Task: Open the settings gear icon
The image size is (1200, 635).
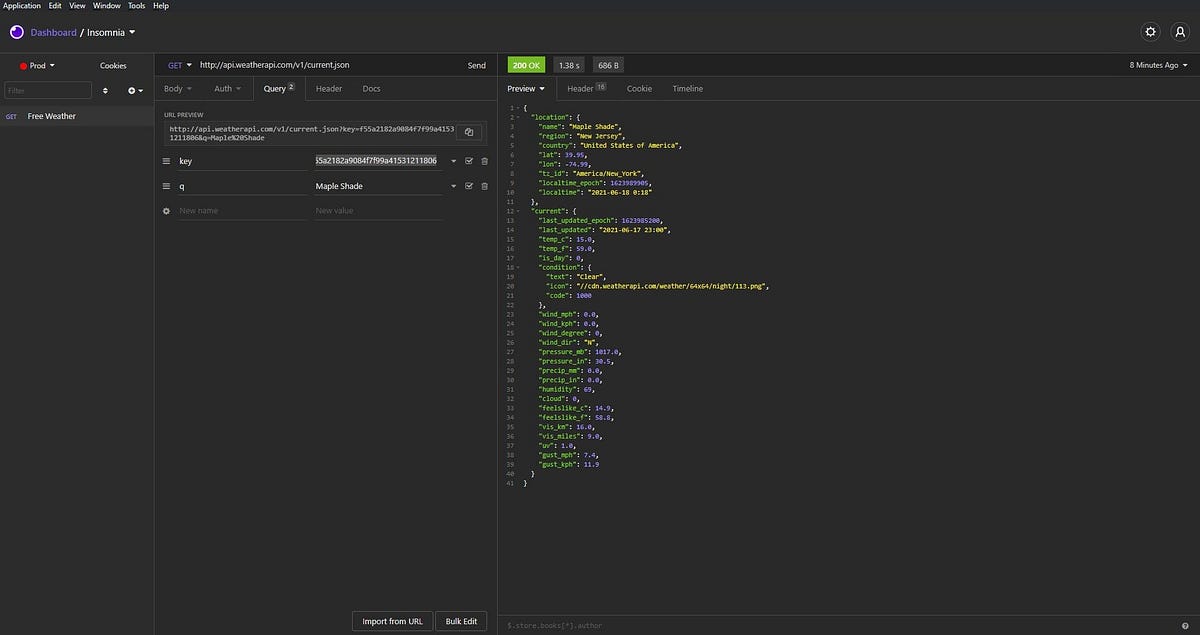Action: [1151, 32]
